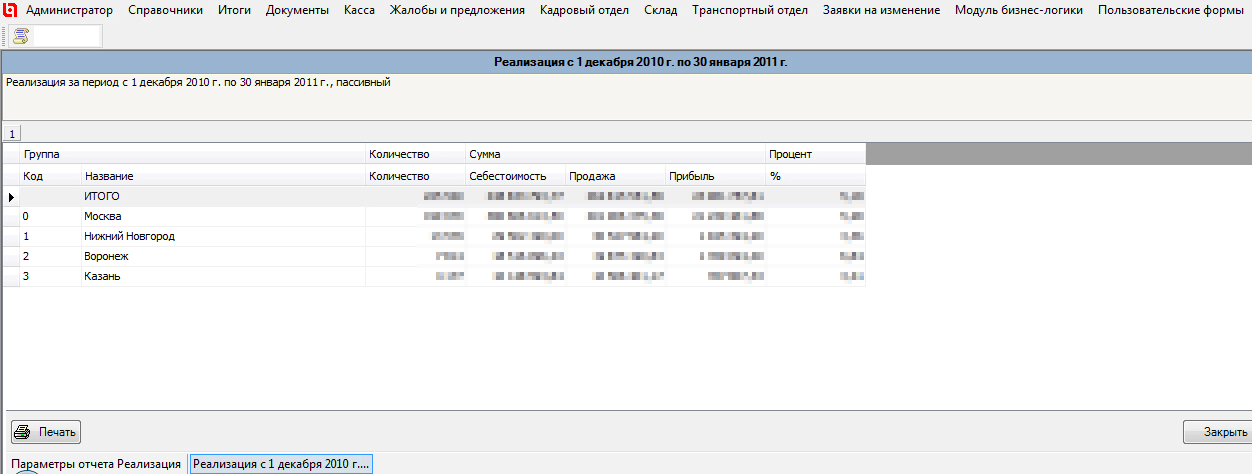Select the Воронеж row
Viewport: 1252px width, 474px height.
(435, 256)
